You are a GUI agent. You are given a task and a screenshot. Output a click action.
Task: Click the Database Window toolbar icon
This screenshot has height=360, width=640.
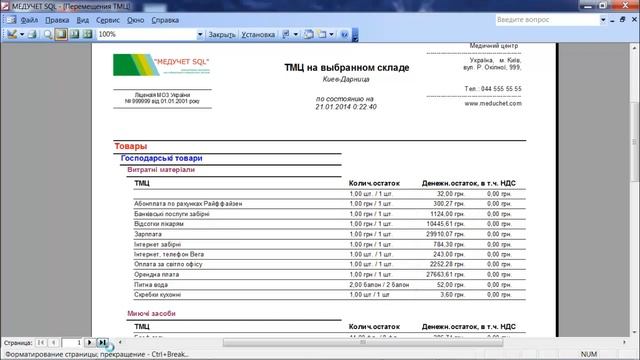pyautogui.click(x=309, y=34)
